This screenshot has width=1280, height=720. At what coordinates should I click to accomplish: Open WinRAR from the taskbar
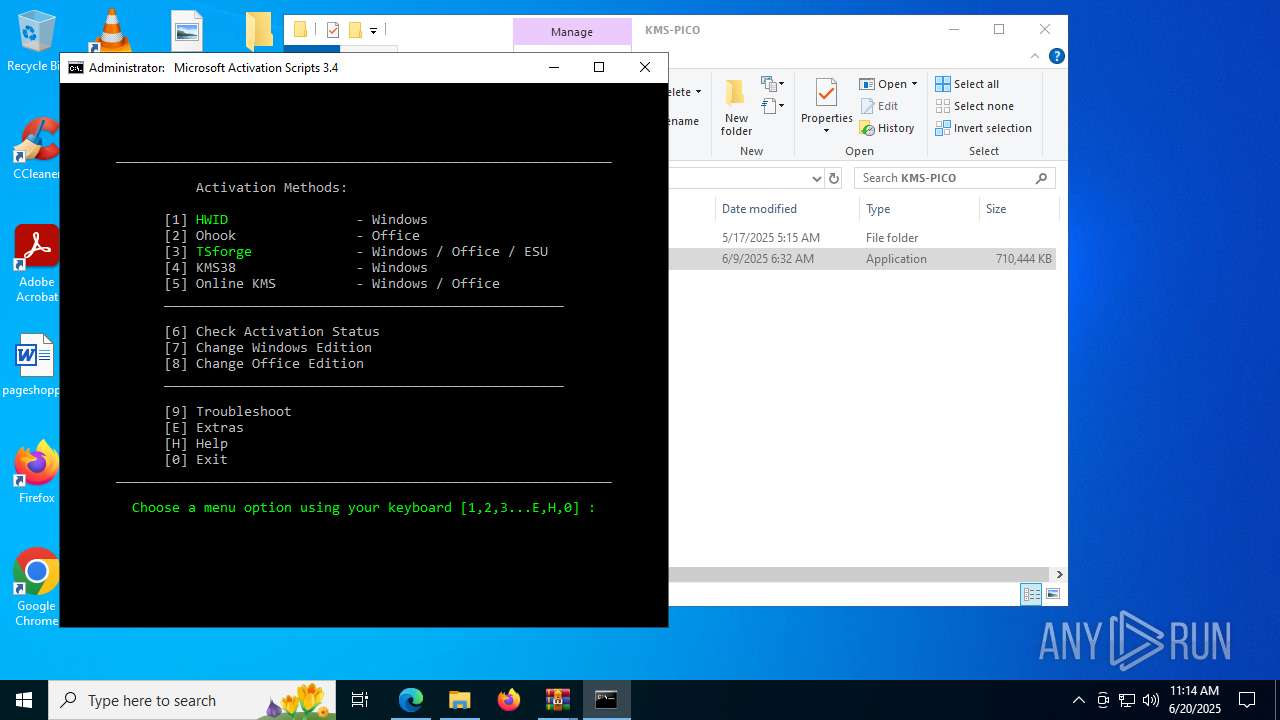(x=558, y=700)
